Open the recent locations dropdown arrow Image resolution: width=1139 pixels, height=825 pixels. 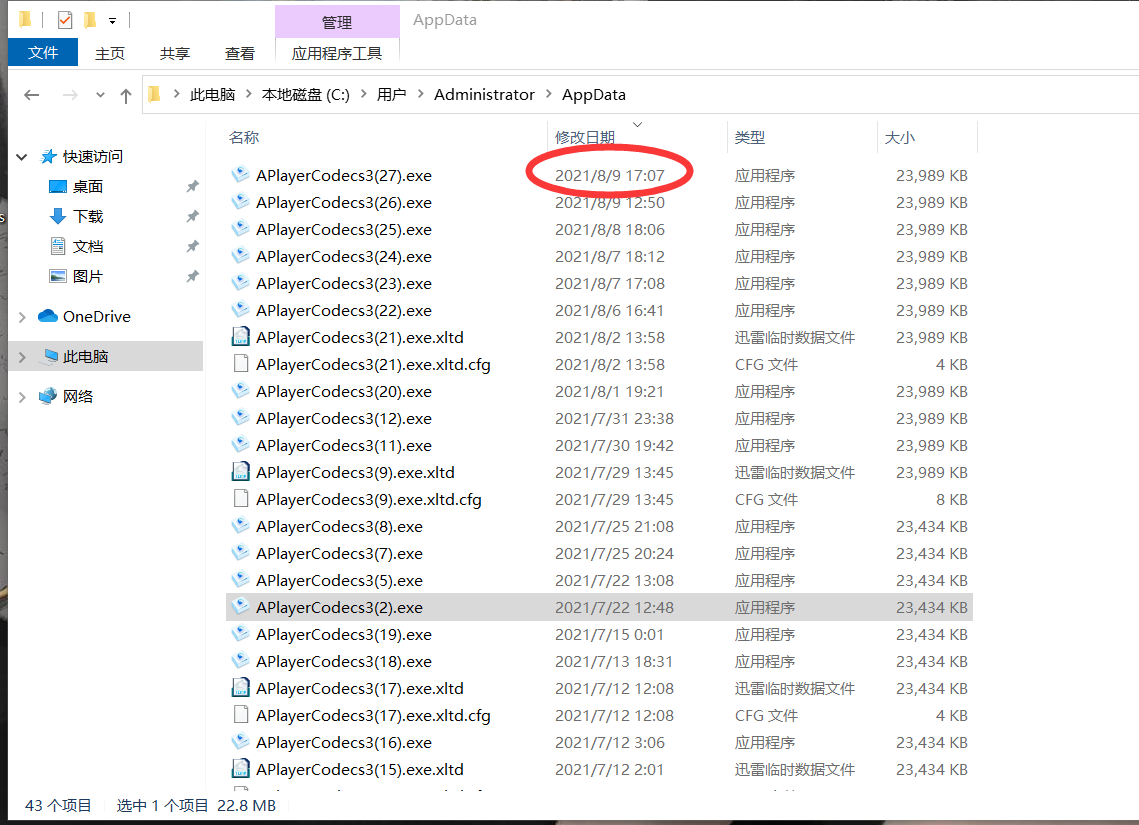[100, 95]
